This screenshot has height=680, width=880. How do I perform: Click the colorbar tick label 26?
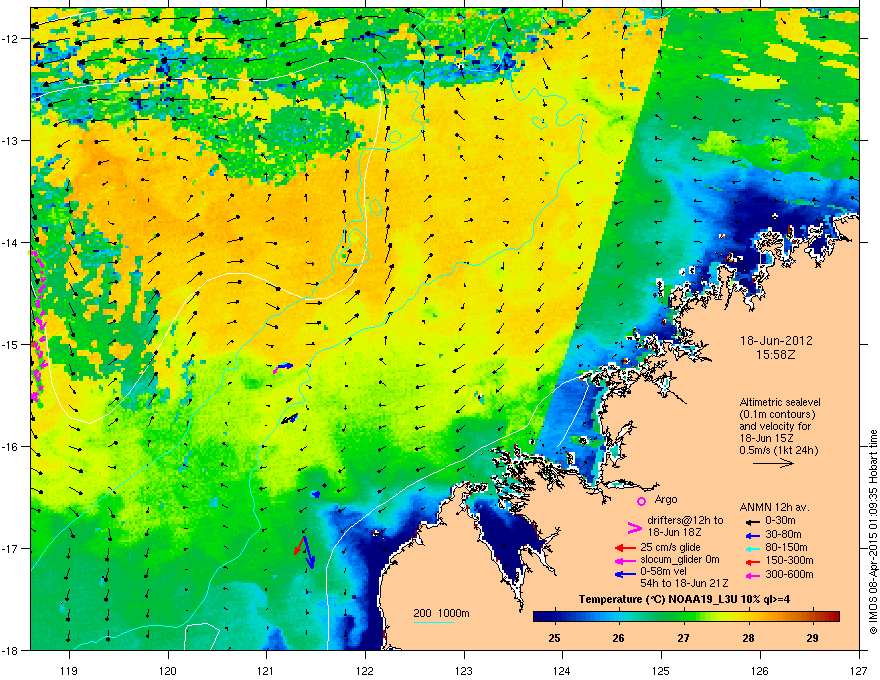(x=618, y=638)
